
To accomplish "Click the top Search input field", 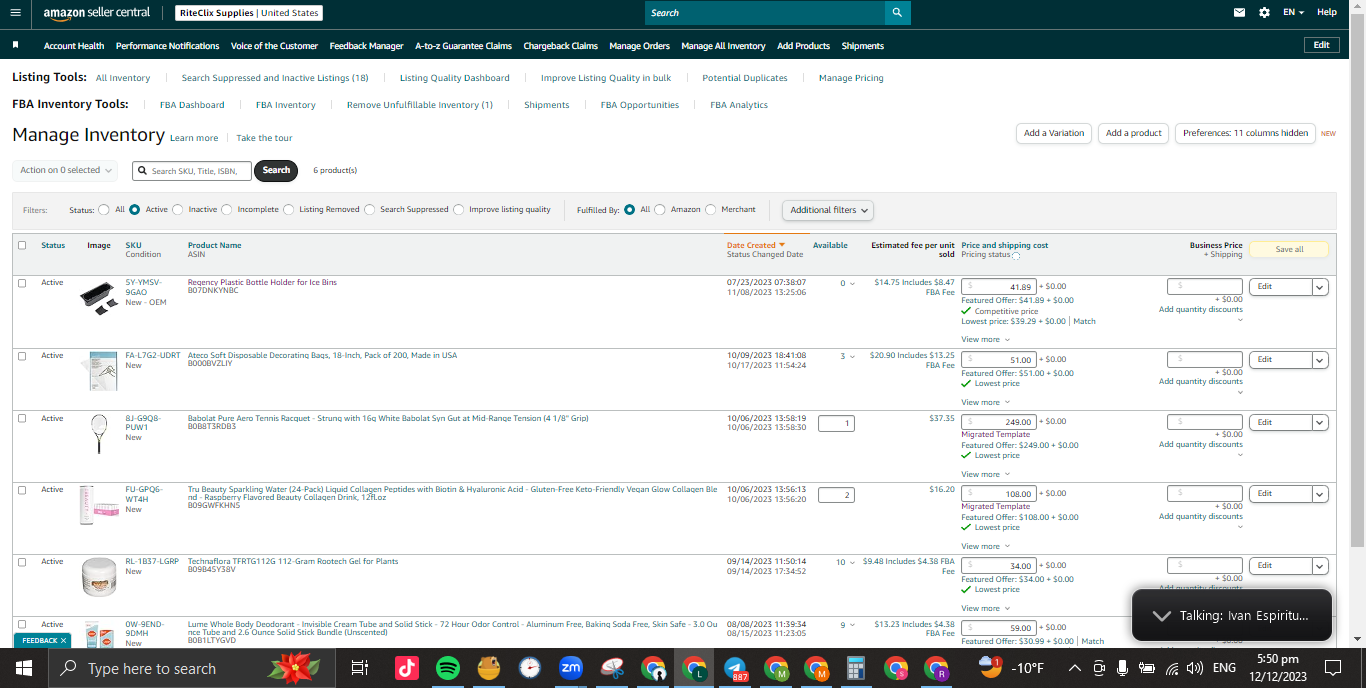I will (x=765, y=12).
